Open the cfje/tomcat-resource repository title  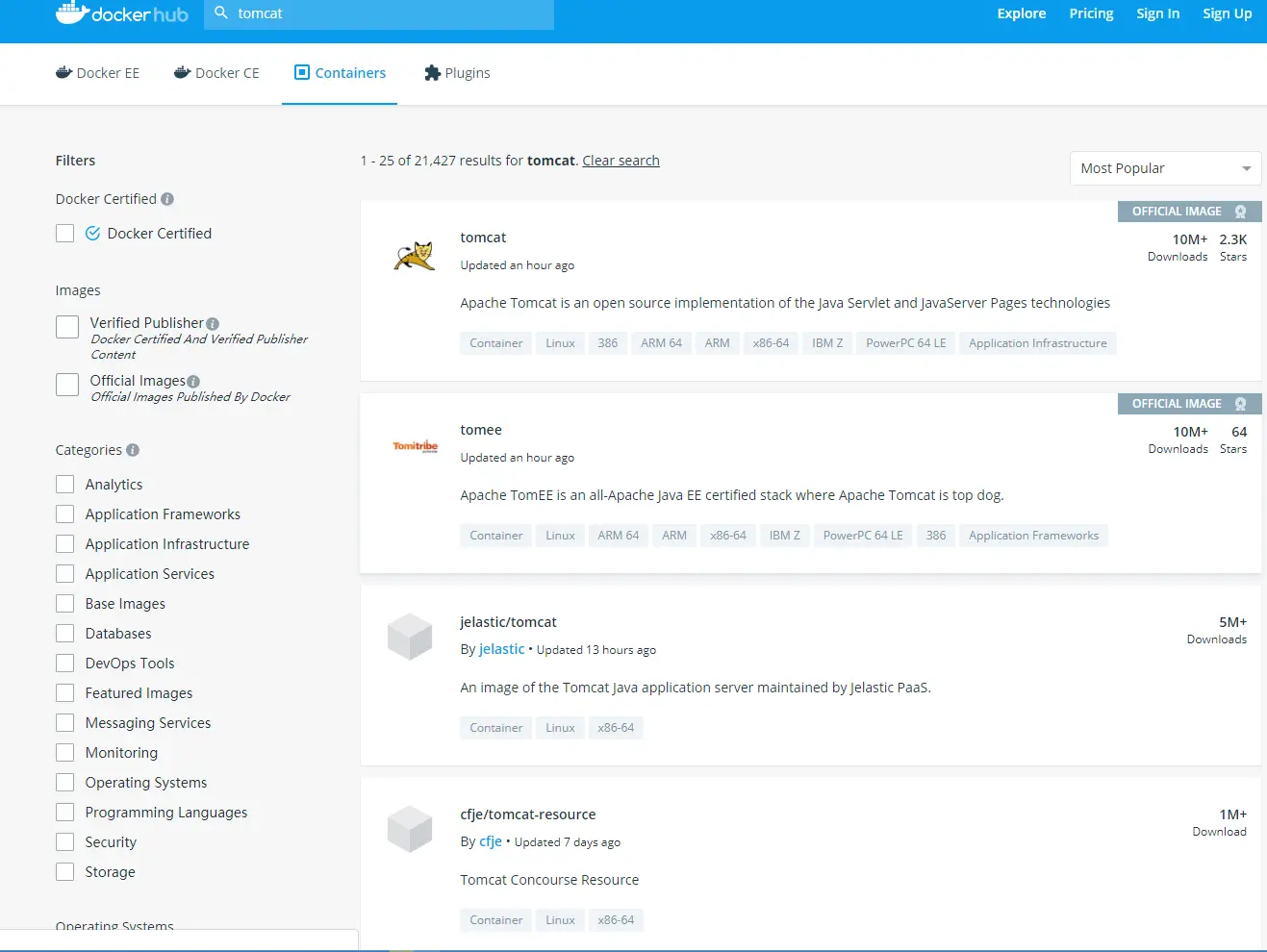coord(528,814)
